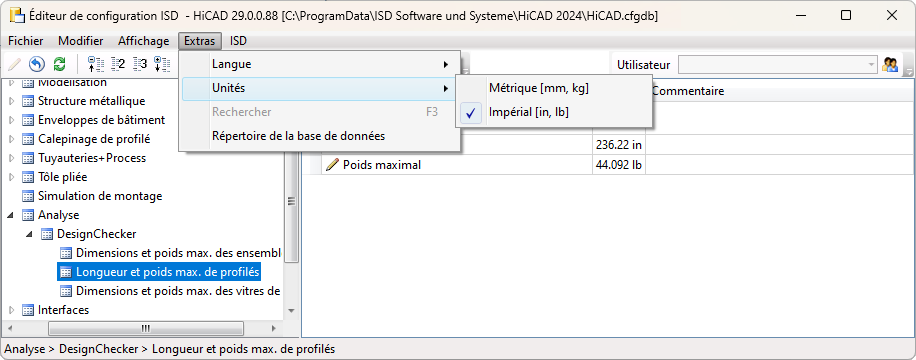This screenshot has width=916, height=360.
Task: Click the table icon of Enveloppes de bâtiment
Action: click(x=27, y=120)
